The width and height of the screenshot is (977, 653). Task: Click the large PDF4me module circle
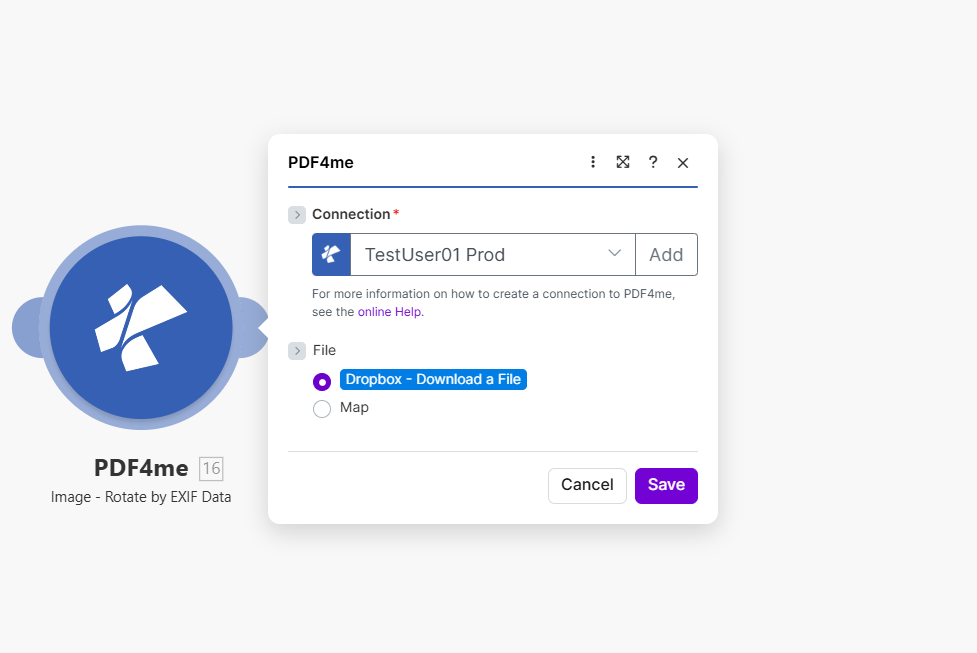[x=141, y=327]
